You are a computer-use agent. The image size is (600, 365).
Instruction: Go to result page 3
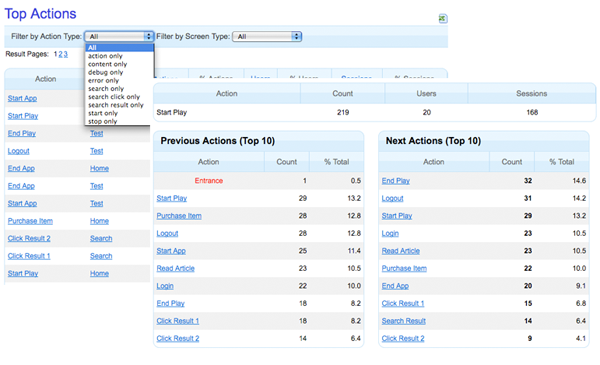click(x=66, y=54)
